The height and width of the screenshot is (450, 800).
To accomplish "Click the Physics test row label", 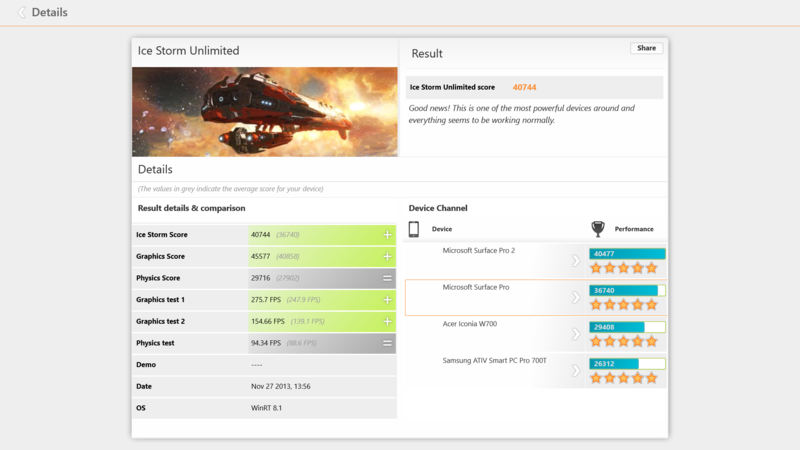I will [x=155, y=343].
